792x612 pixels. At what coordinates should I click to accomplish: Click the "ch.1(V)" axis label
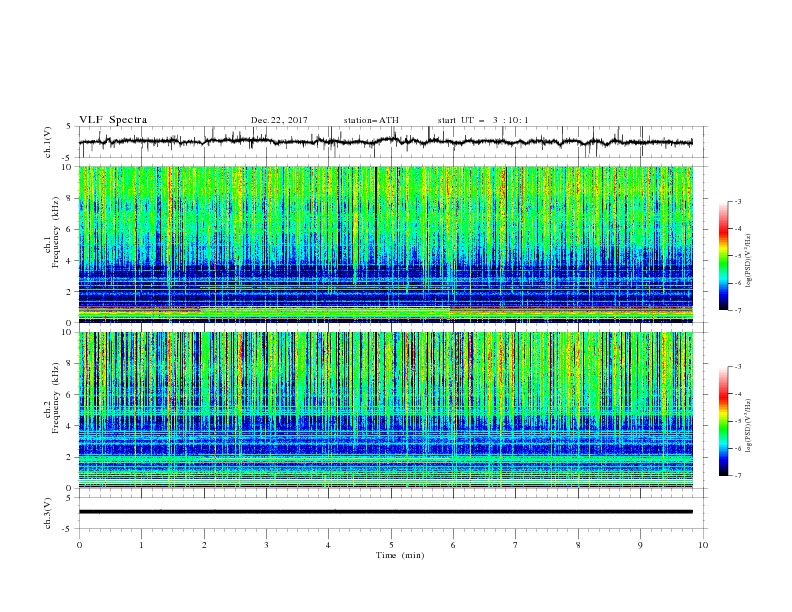coord(48,142)
